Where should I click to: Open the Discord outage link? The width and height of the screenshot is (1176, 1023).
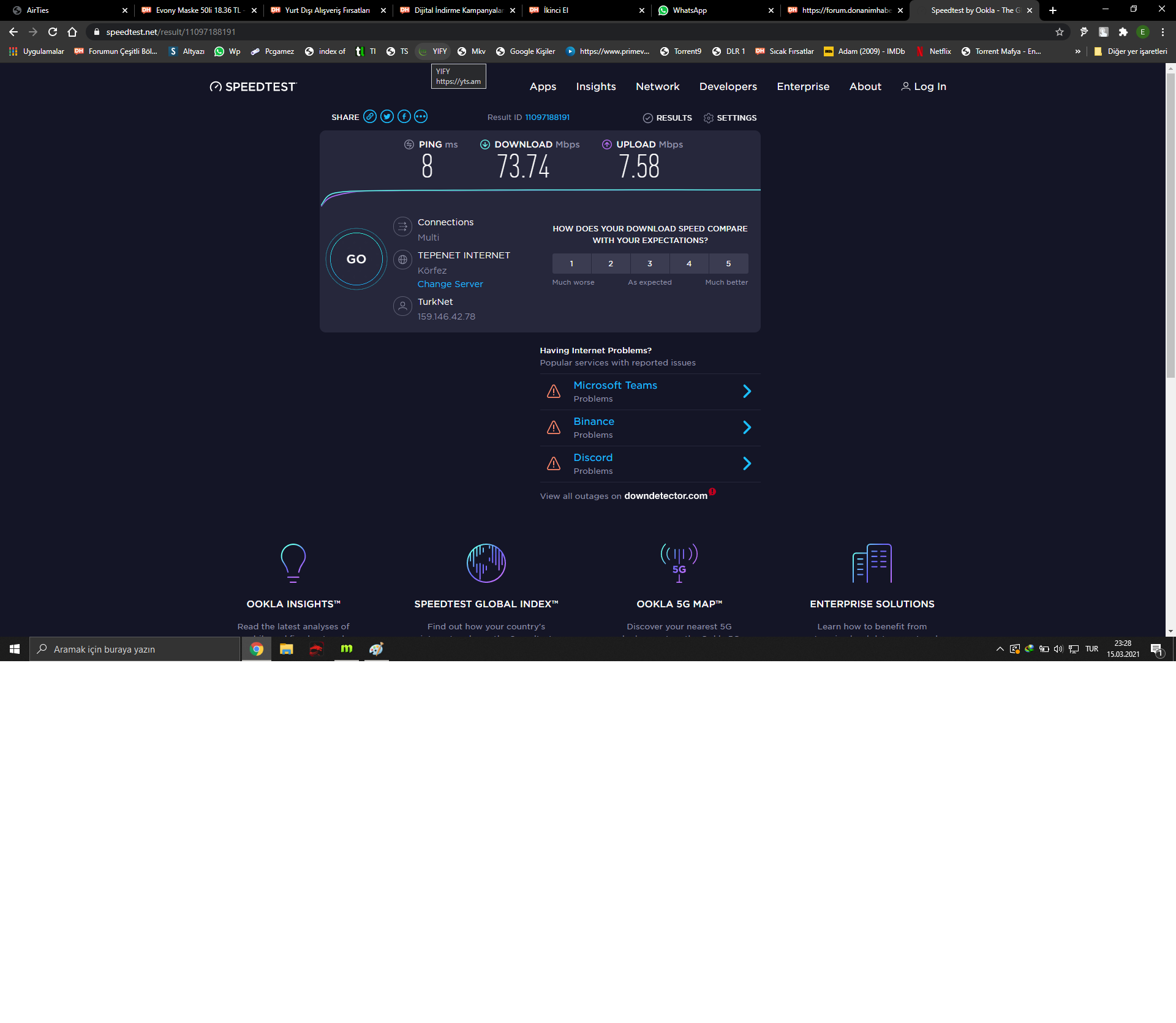593,457
